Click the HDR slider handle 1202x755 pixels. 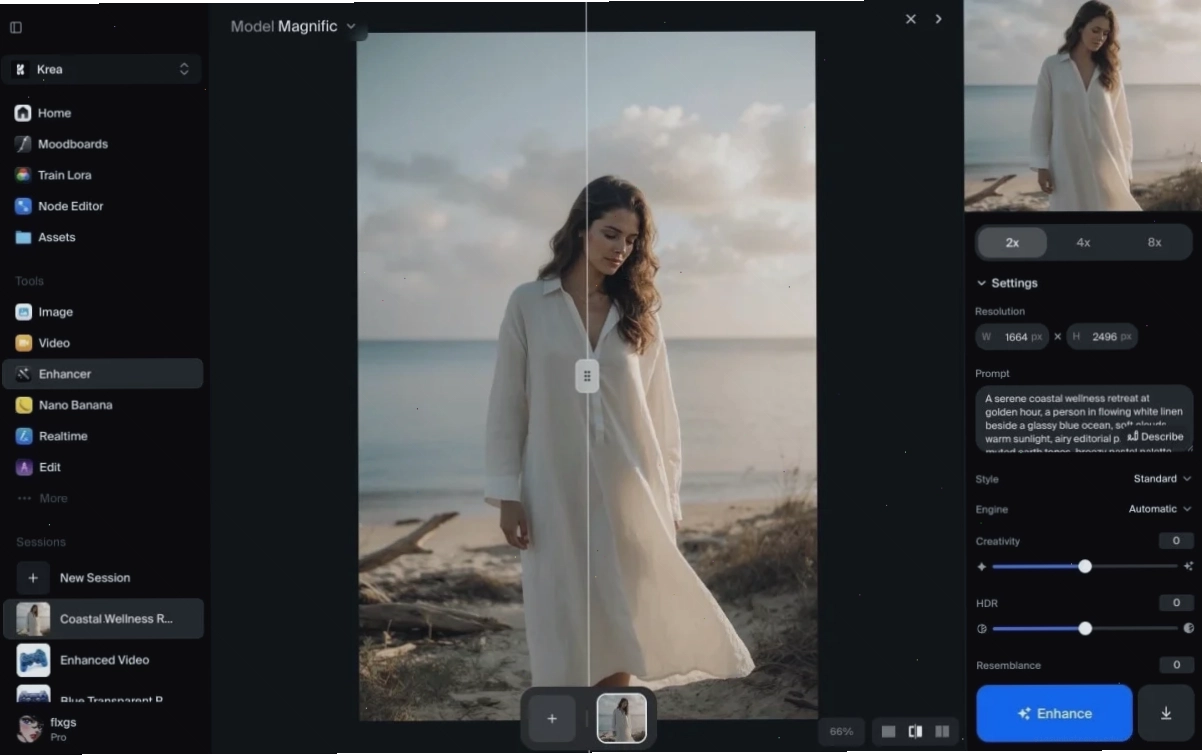[x=1085, y=628]
